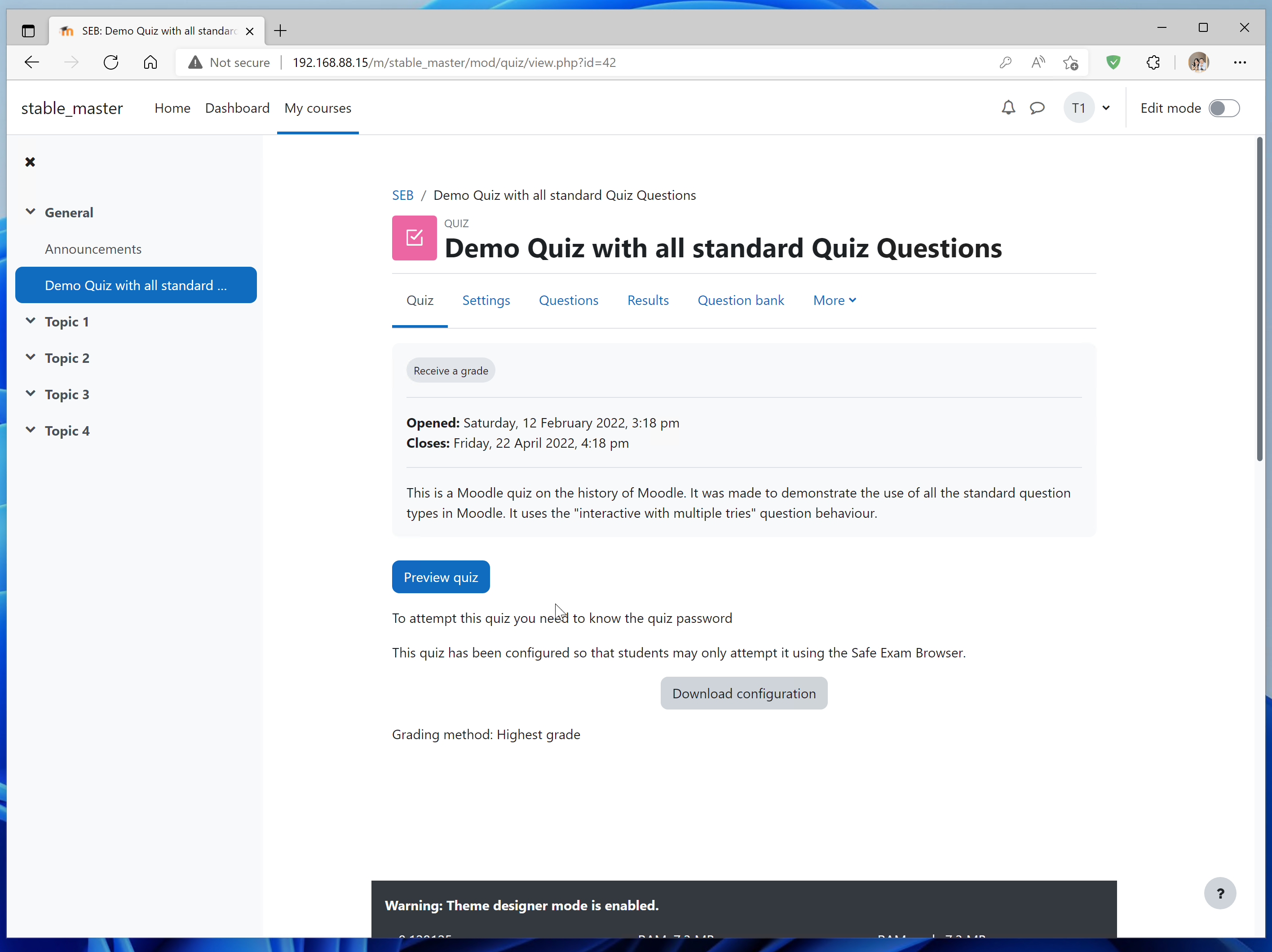The width and height of the screenshot is (1272, 952).
Task: Click the browser forward arrow
Action: pyautogui.click(x=71, y=62)
